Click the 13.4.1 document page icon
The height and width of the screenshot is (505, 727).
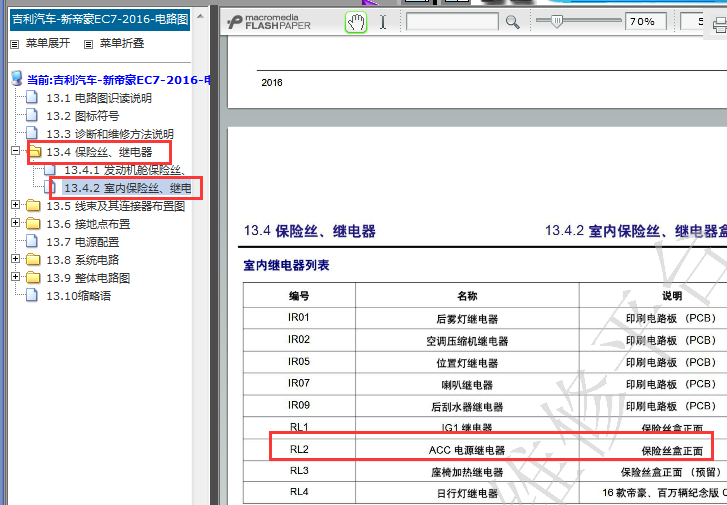[50, 169]
